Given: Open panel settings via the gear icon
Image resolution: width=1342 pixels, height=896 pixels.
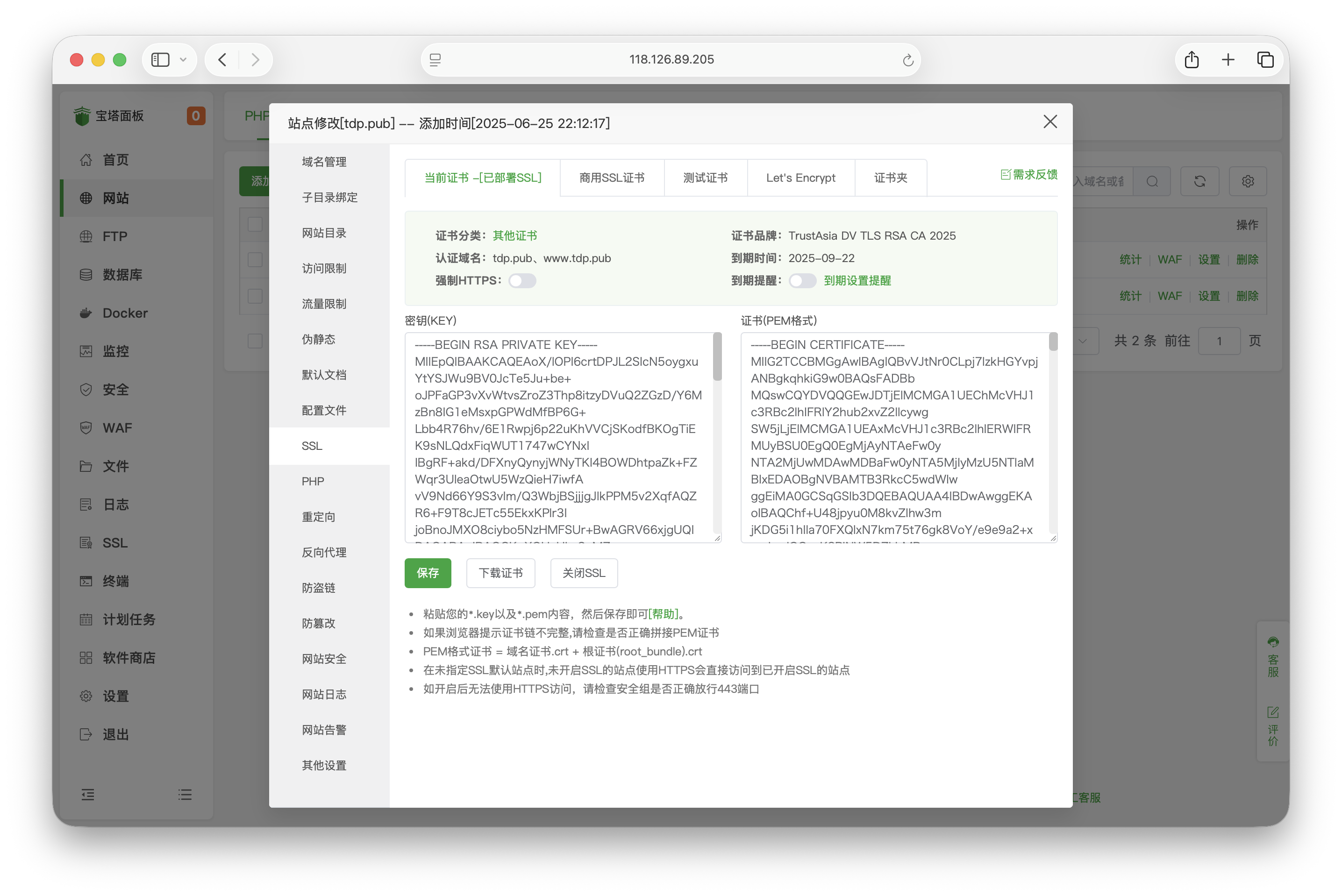Looking at the screenshot, I should 1248,181.
